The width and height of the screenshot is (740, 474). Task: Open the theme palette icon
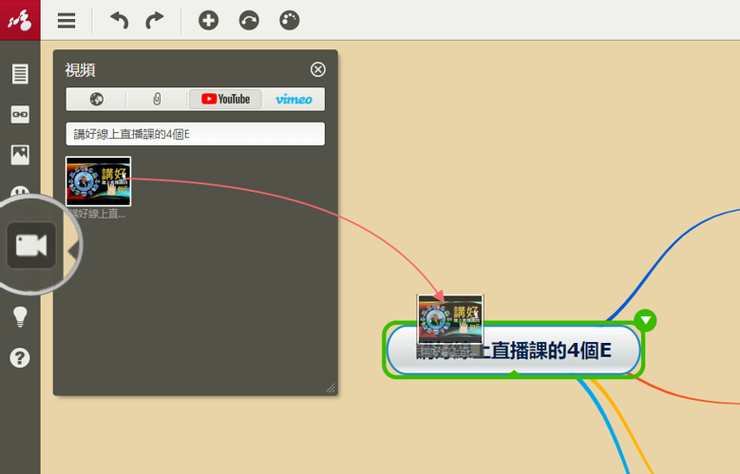coord(289,20)
